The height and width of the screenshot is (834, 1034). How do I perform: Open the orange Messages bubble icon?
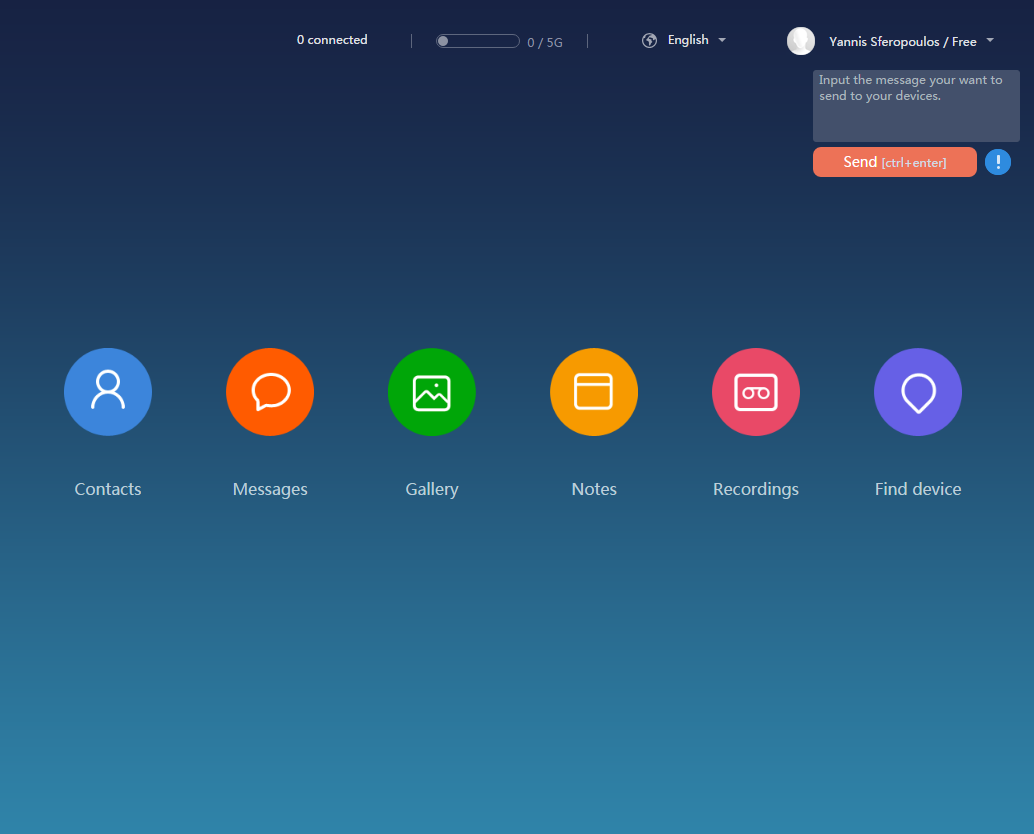click(270, 392)
